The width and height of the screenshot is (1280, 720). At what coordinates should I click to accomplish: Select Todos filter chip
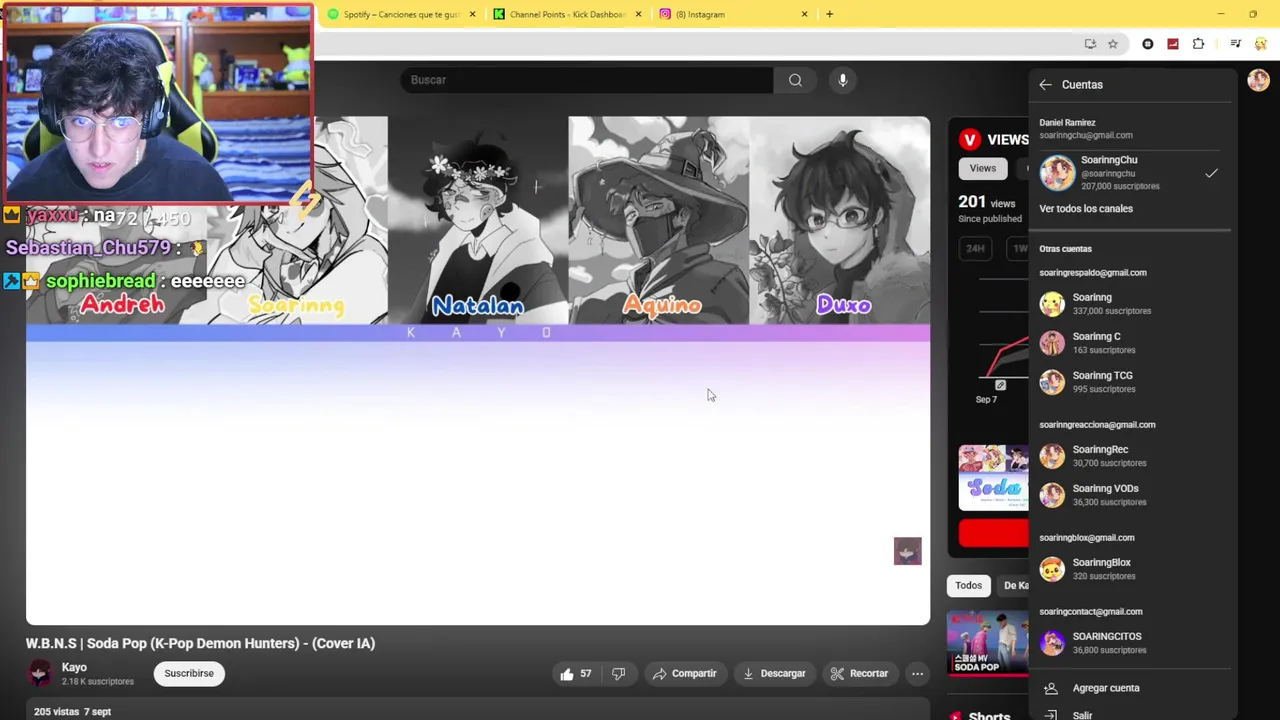coord(968,586)
